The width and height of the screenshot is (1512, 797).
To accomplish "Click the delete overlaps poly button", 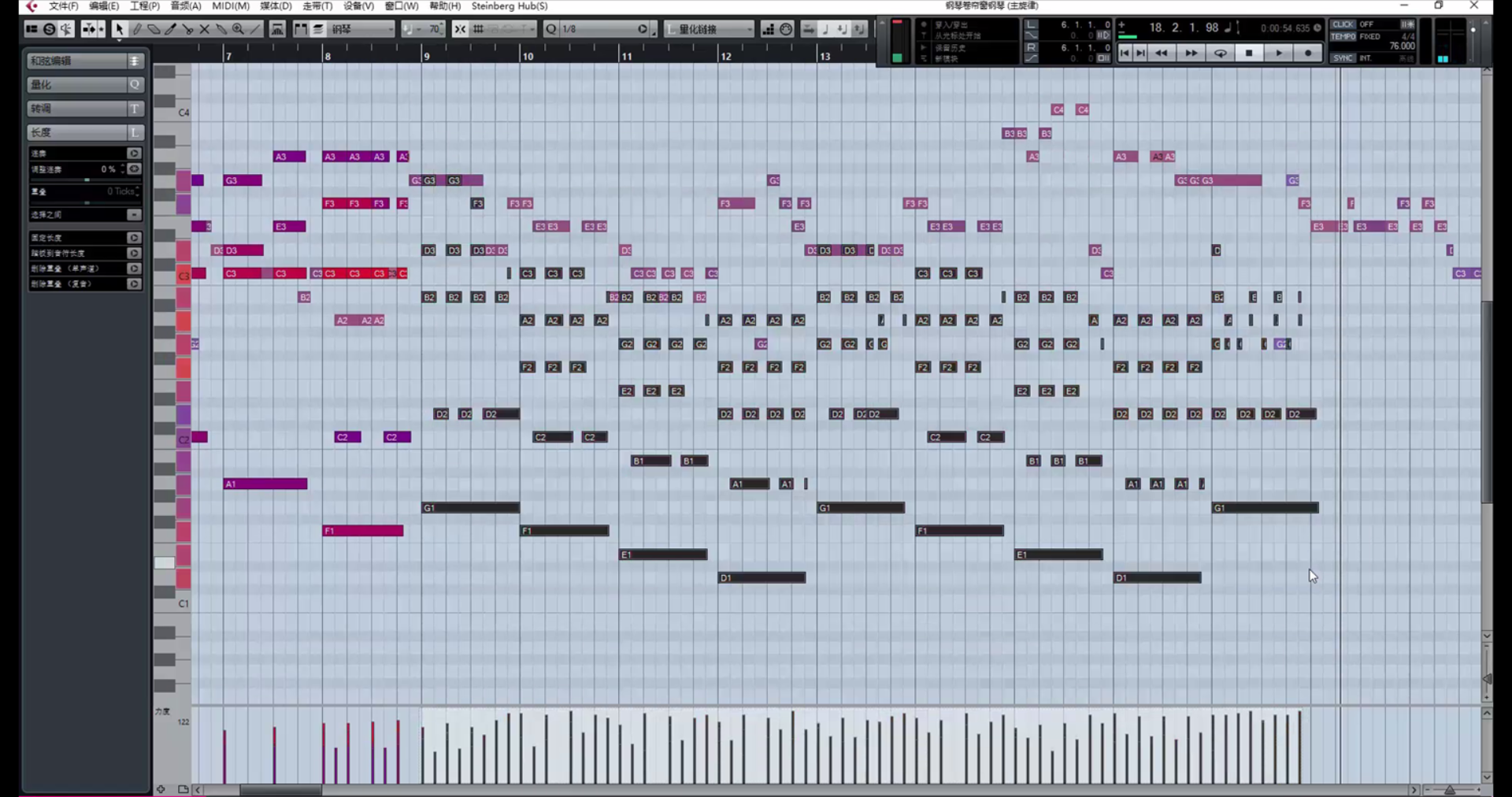I will coord(134,284).
